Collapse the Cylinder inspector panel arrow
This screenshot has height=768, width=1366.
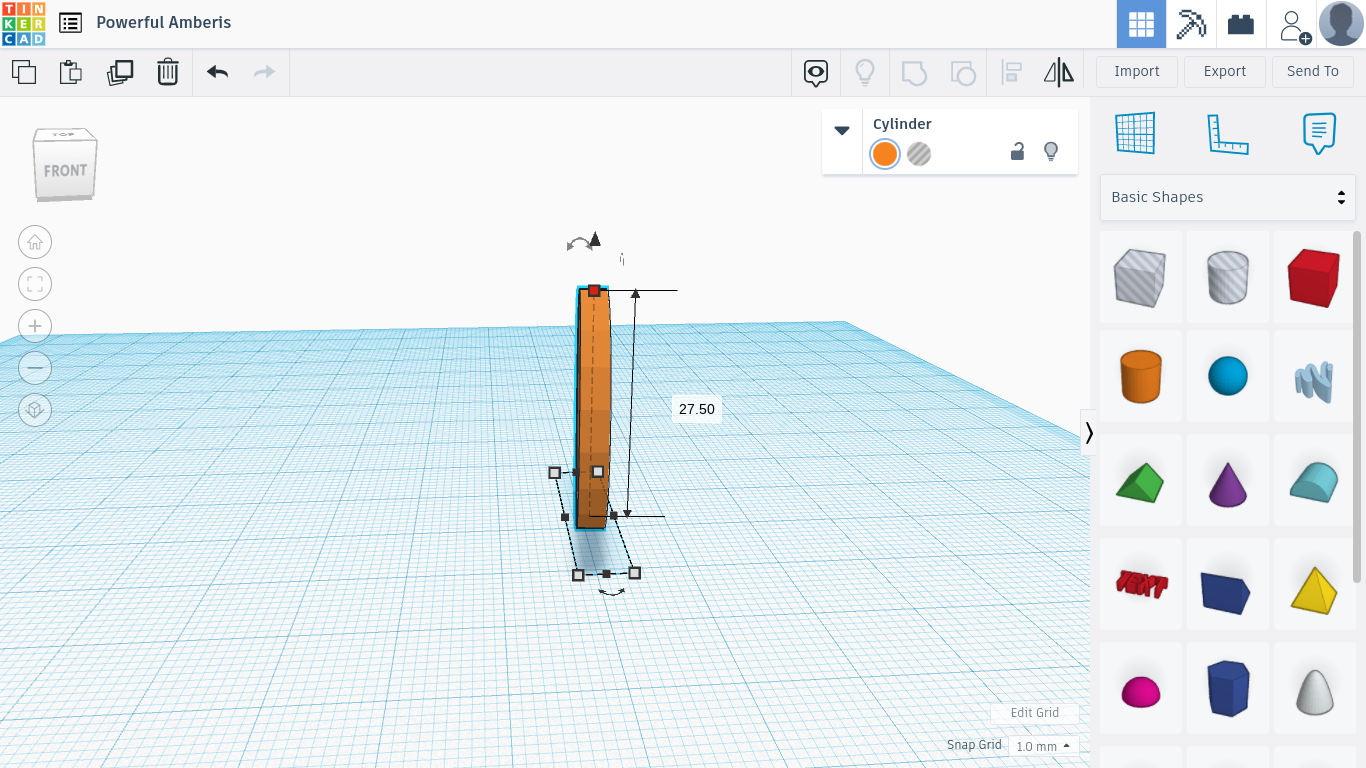pyautogui.click(x=842, y=131)
